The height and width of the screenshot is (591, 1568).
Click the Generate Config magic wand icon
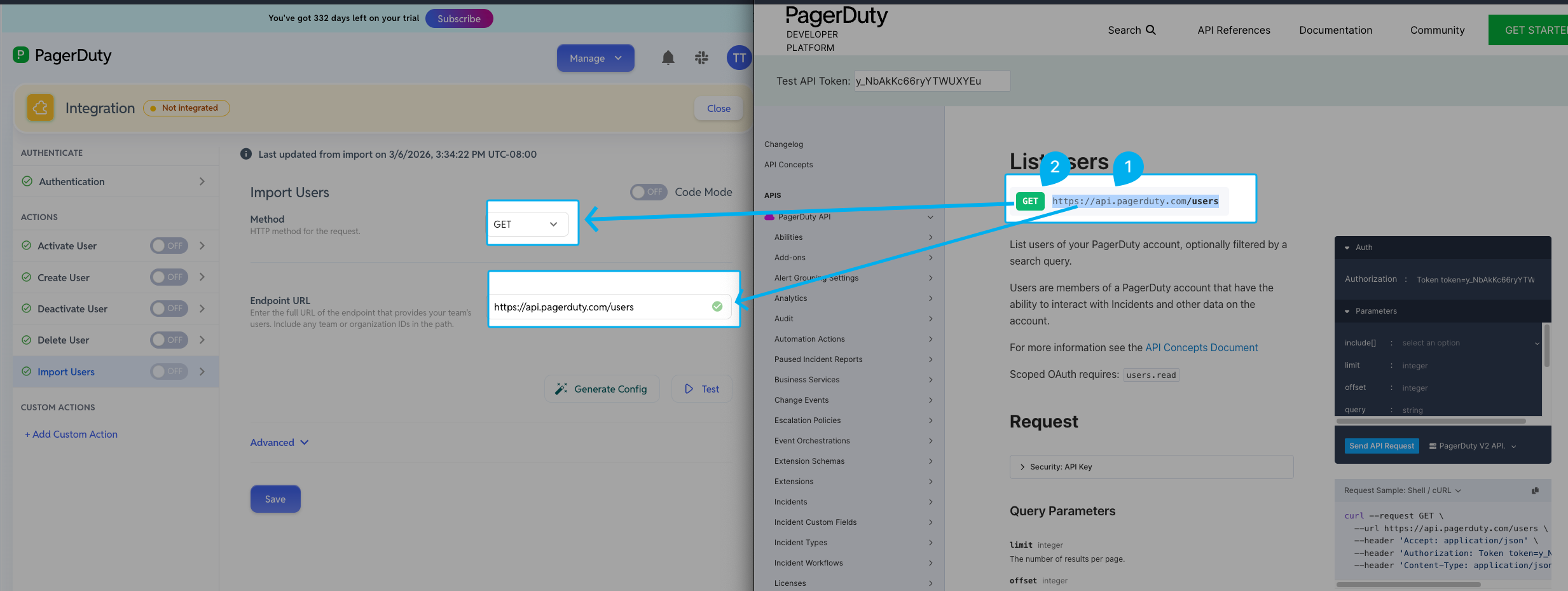point(561,389)
